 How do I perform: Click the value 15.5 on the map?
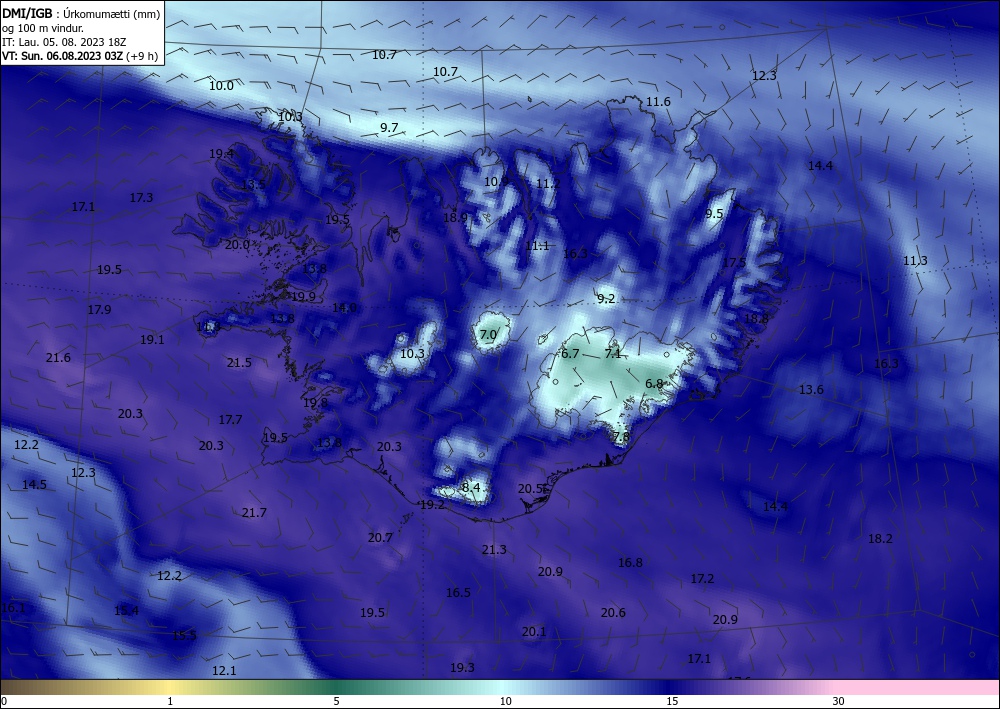(184, 636)
